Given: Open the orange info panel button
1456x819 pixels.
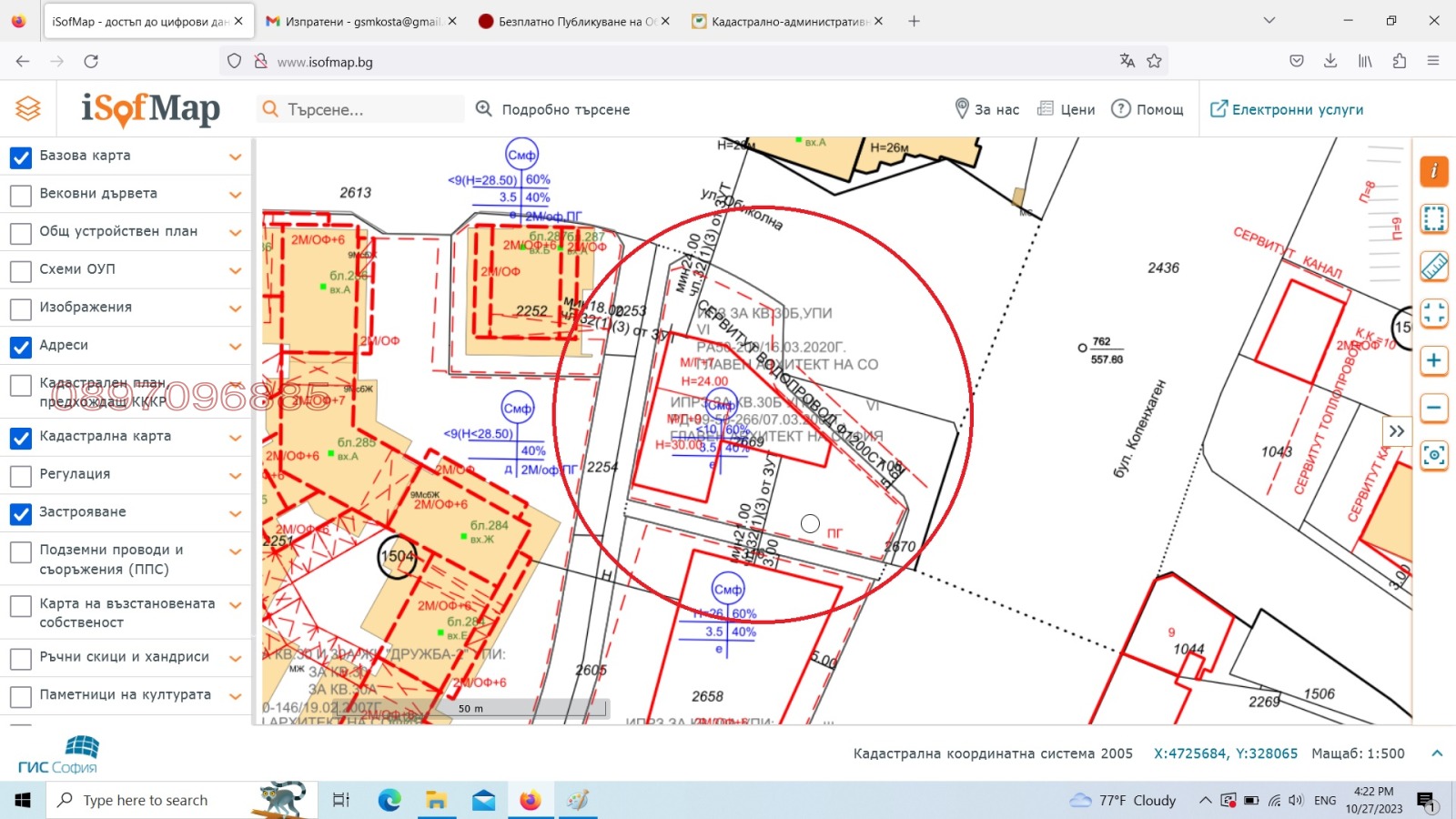Looking at the screenshot, I should pyautogui.click(x=1433, y=171).
